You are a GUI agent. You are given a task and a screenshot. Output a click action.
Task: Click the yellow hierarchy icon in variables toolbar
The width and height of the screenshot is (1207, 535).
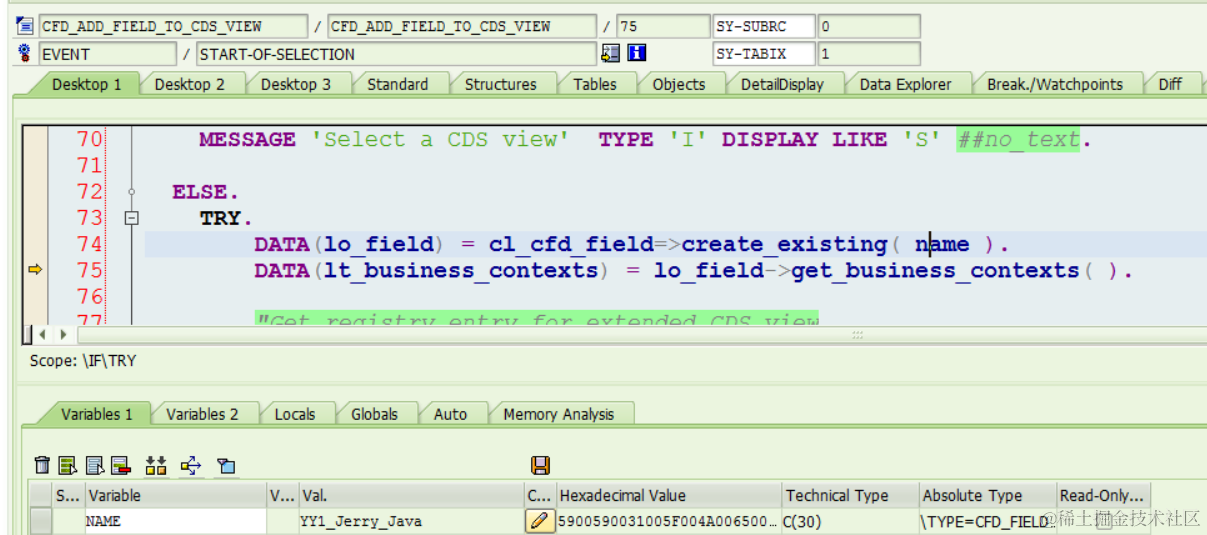[156, 465]
